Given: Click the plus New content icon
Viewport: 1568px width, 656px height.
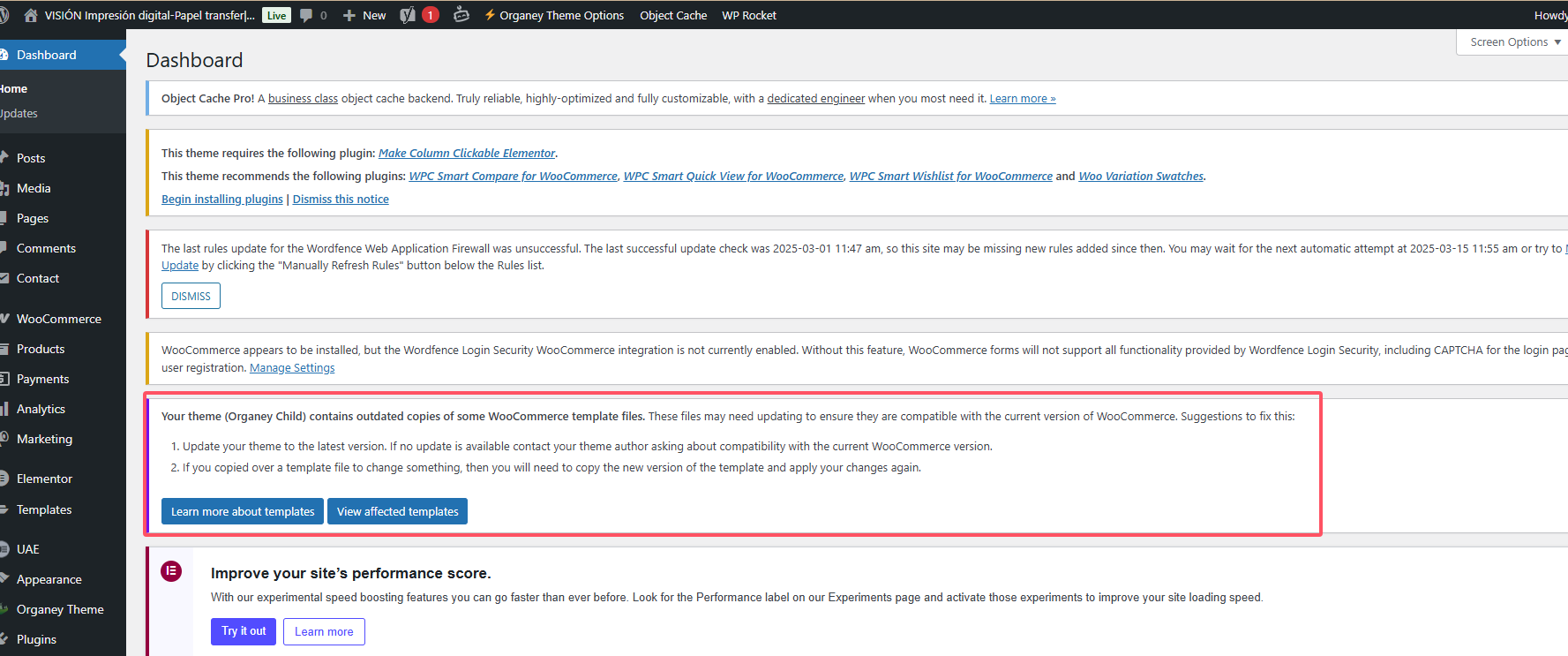Looking at the screenshot, I should (349, 15).
